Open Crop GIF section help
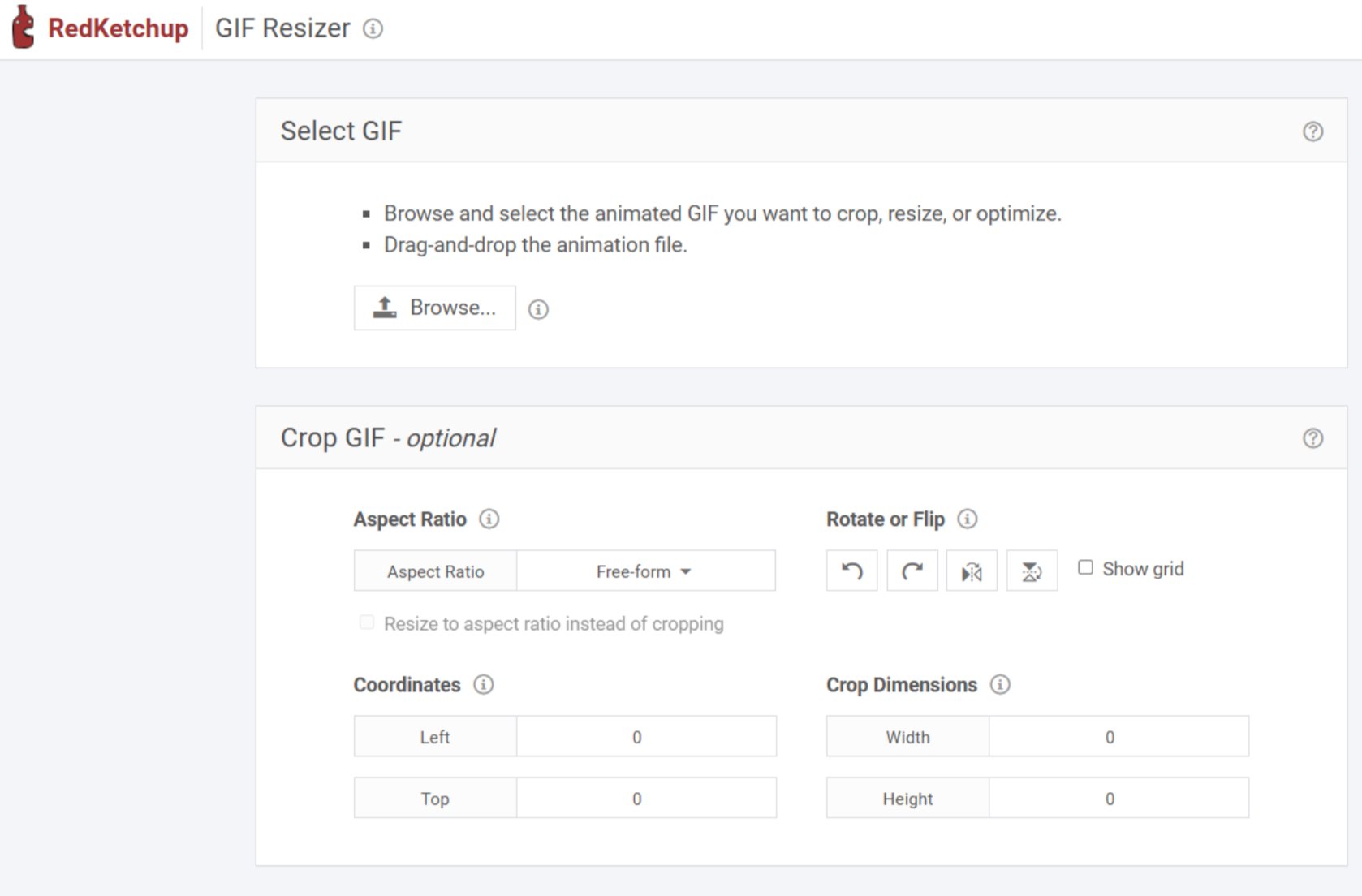Viewport: 1362px width, 896px height. coord(1312,438)
